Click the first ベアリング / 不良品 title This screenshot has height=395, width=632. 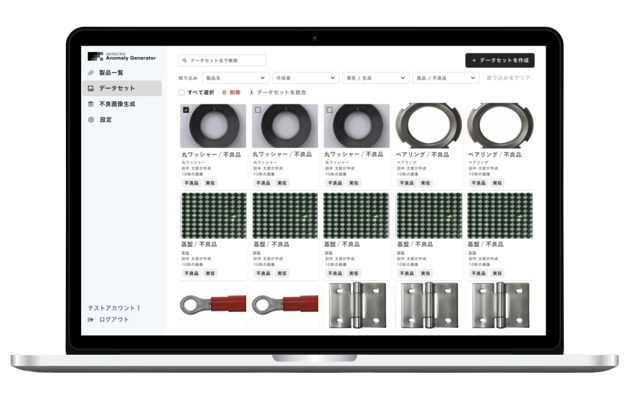pyautogui.click(x=422, y=155)
